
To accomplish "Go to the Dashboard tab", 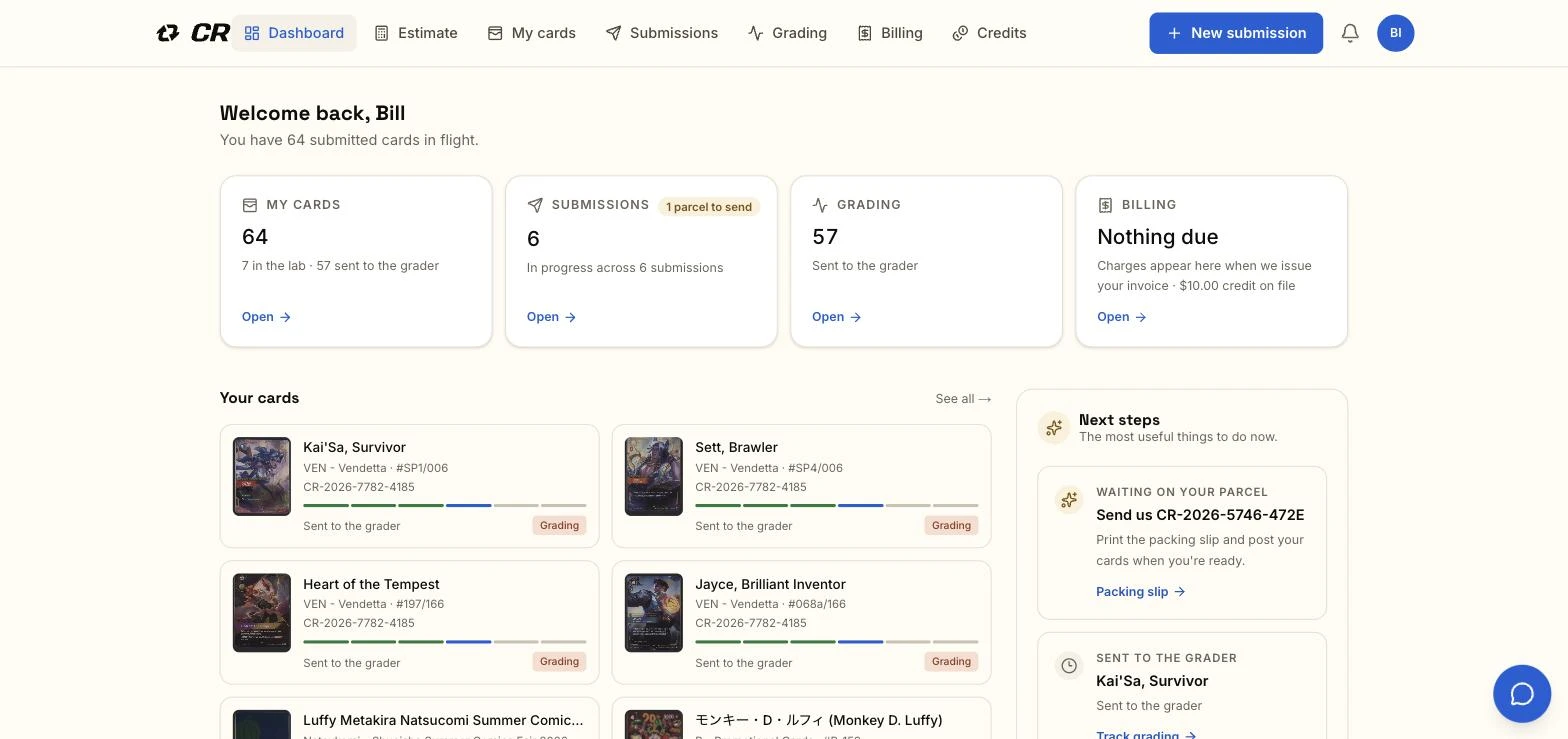I will click(x=294, y=33).
